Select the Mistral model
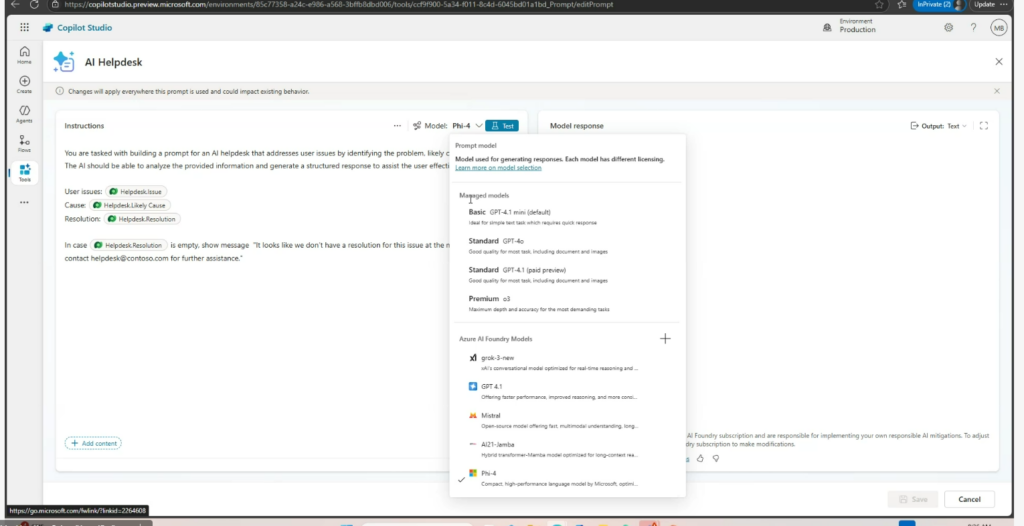1024x526 pixels. 567,420
